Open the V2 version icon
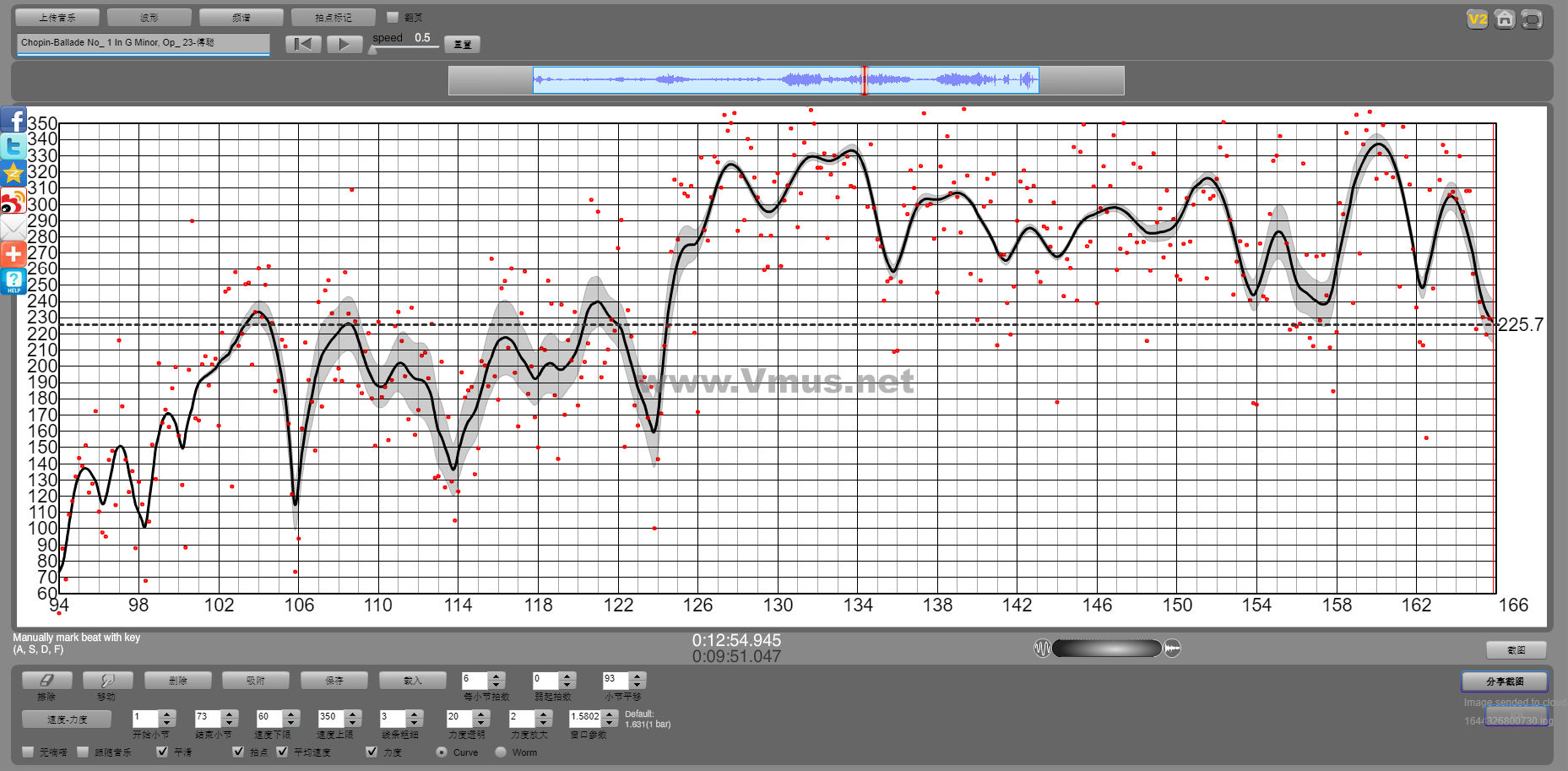The width and height of the screenshot is (1568, 771). [x=1477, y=19]
